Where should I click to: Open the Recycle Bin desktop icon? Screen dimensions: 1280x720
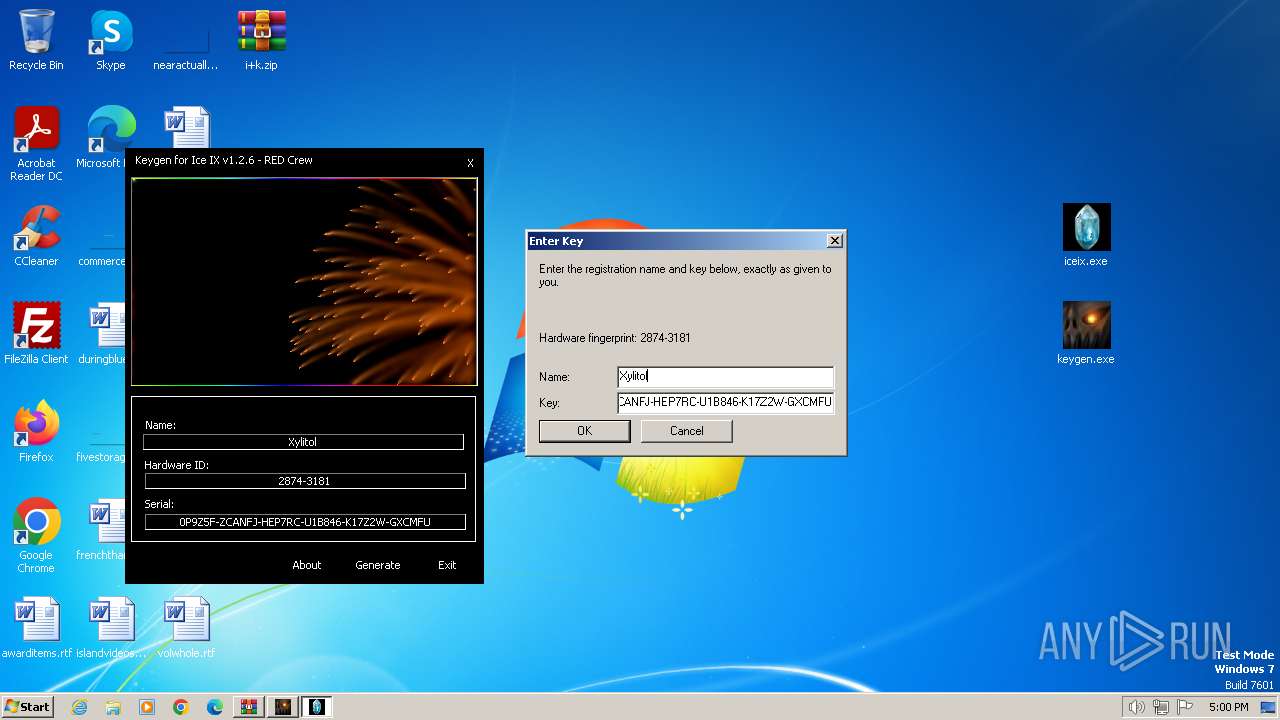point(36,40)
